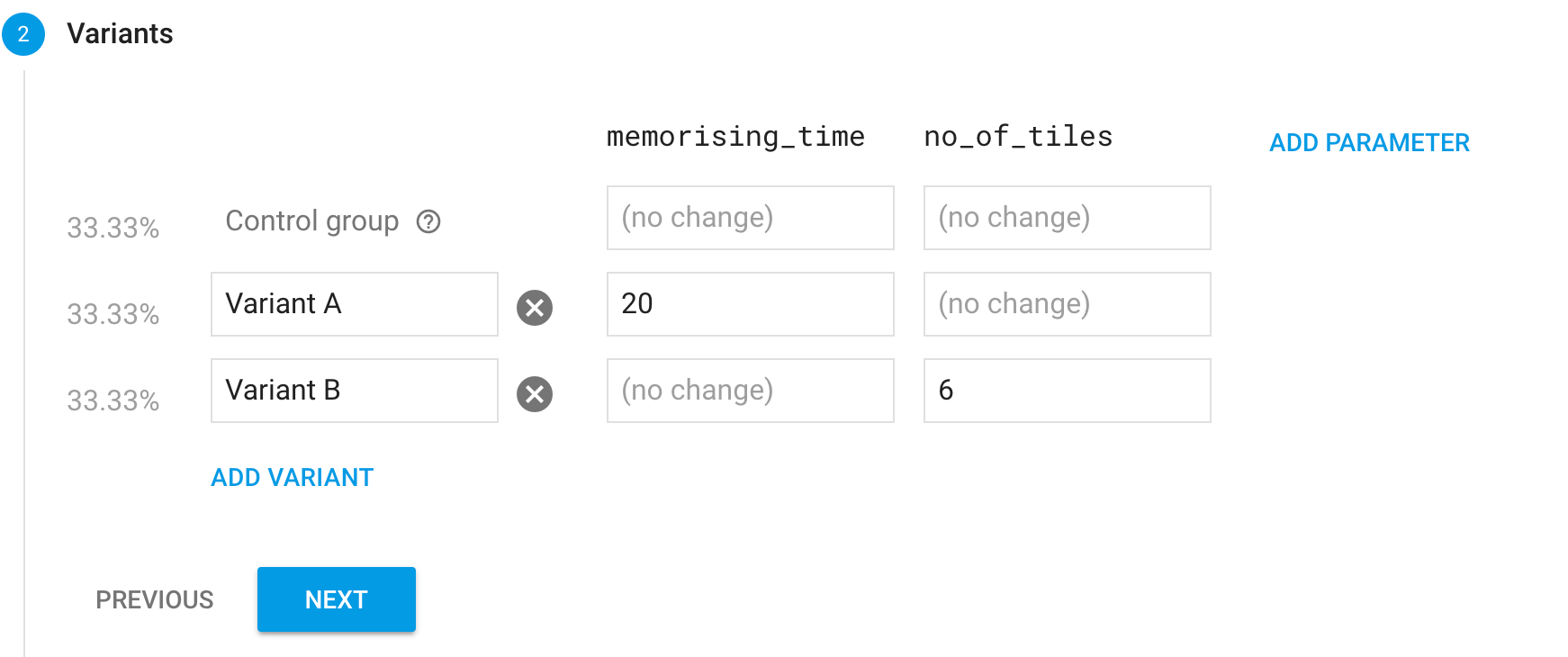Select the Variant A name field
Viewport: 1568px width, 657px height.
[354, 304]
